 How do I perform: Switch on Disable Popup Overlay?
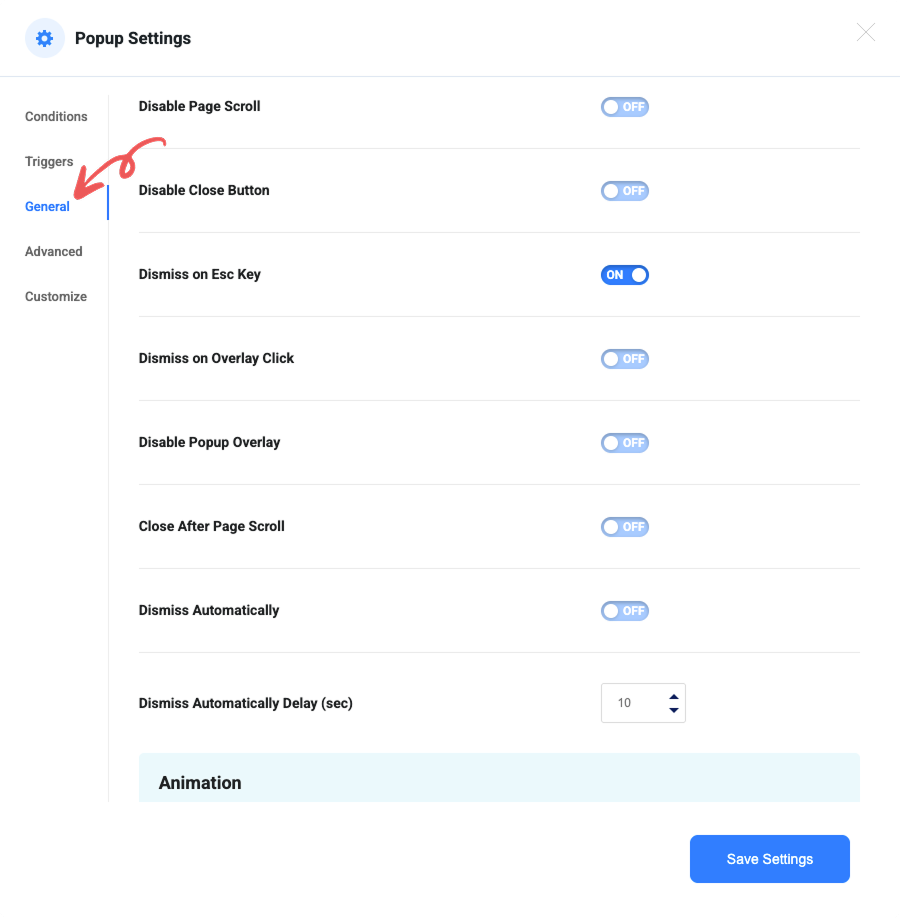[x=624, y=443]
